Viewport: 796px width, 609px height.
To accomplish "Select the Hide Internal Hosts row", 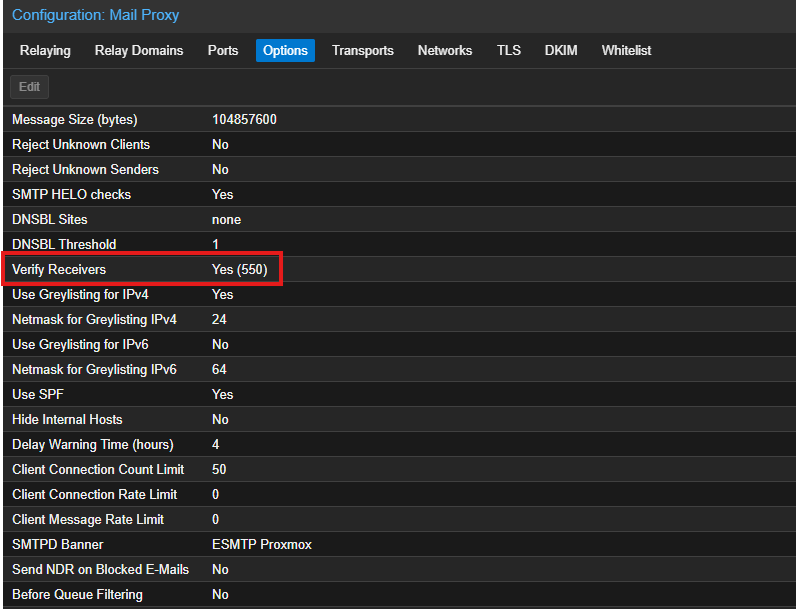I will click(x=400, y=419).
